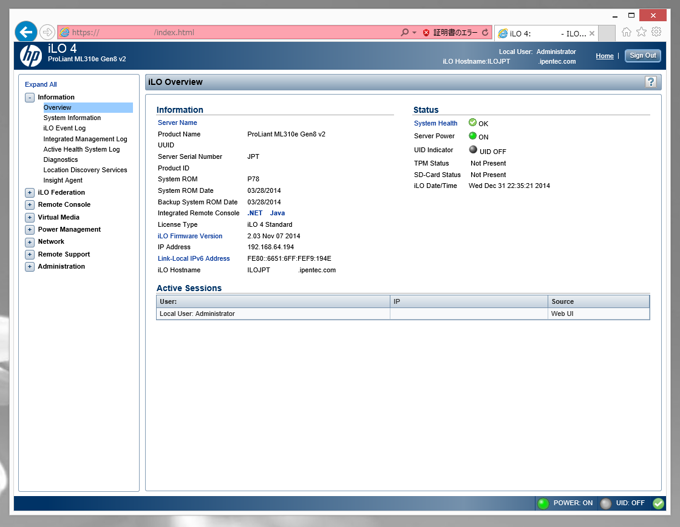Viewport: 680px width, 527px height.
Task: Expand the Administration node
Action: tap(29, 267)
